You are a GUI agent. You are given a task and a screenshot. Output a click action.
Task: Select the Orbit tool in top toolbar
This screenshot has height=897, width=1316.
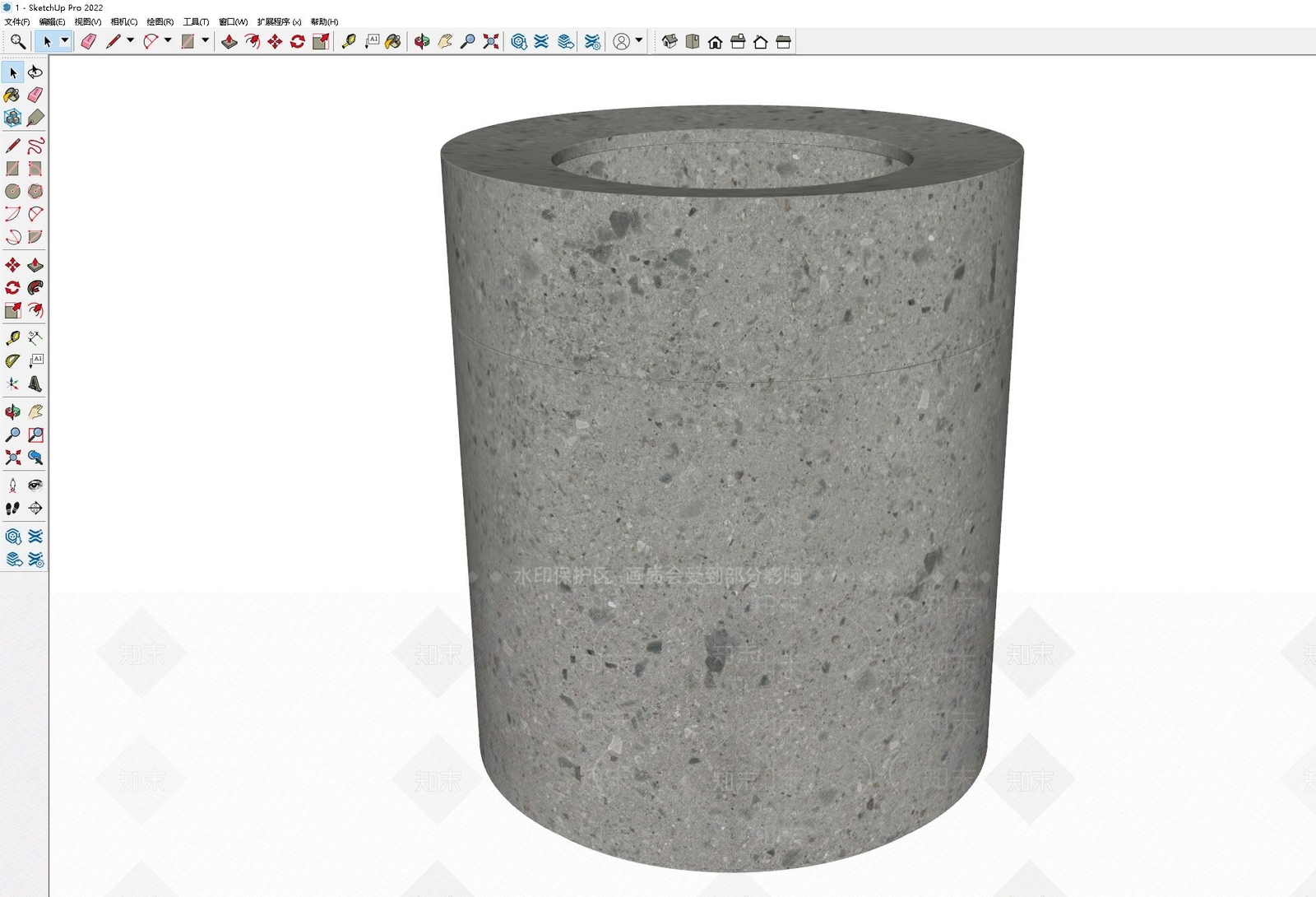[422, 41]
